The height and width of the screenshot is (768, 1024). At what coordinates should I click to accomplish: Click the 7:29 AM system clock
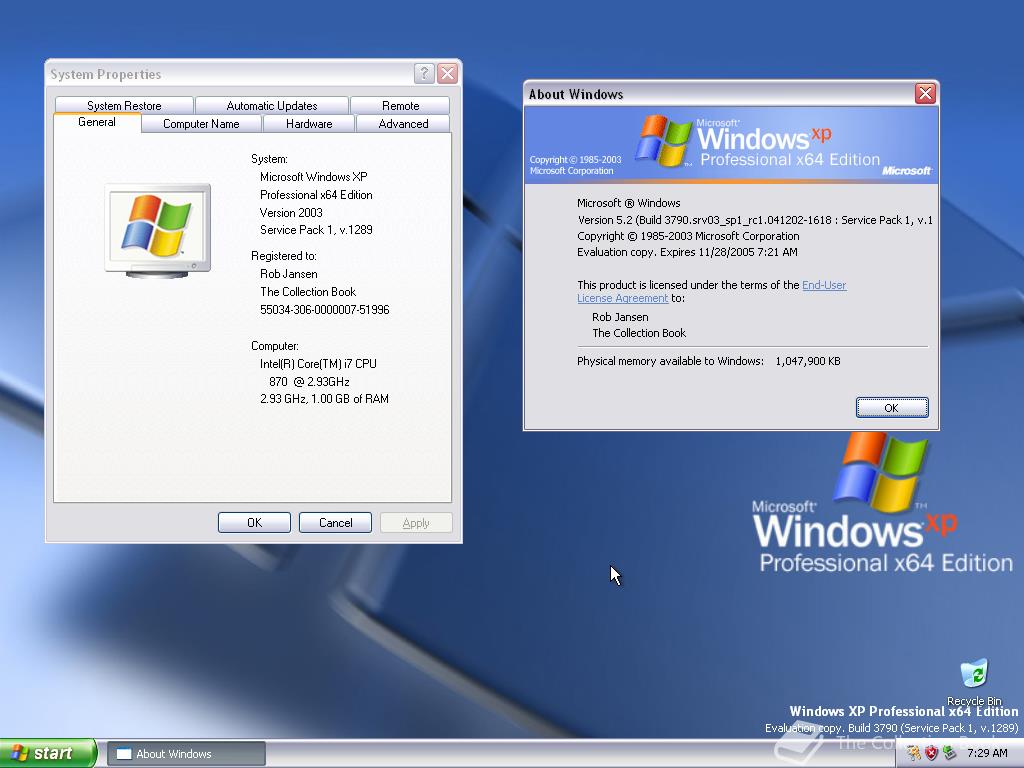click(987, 753)
